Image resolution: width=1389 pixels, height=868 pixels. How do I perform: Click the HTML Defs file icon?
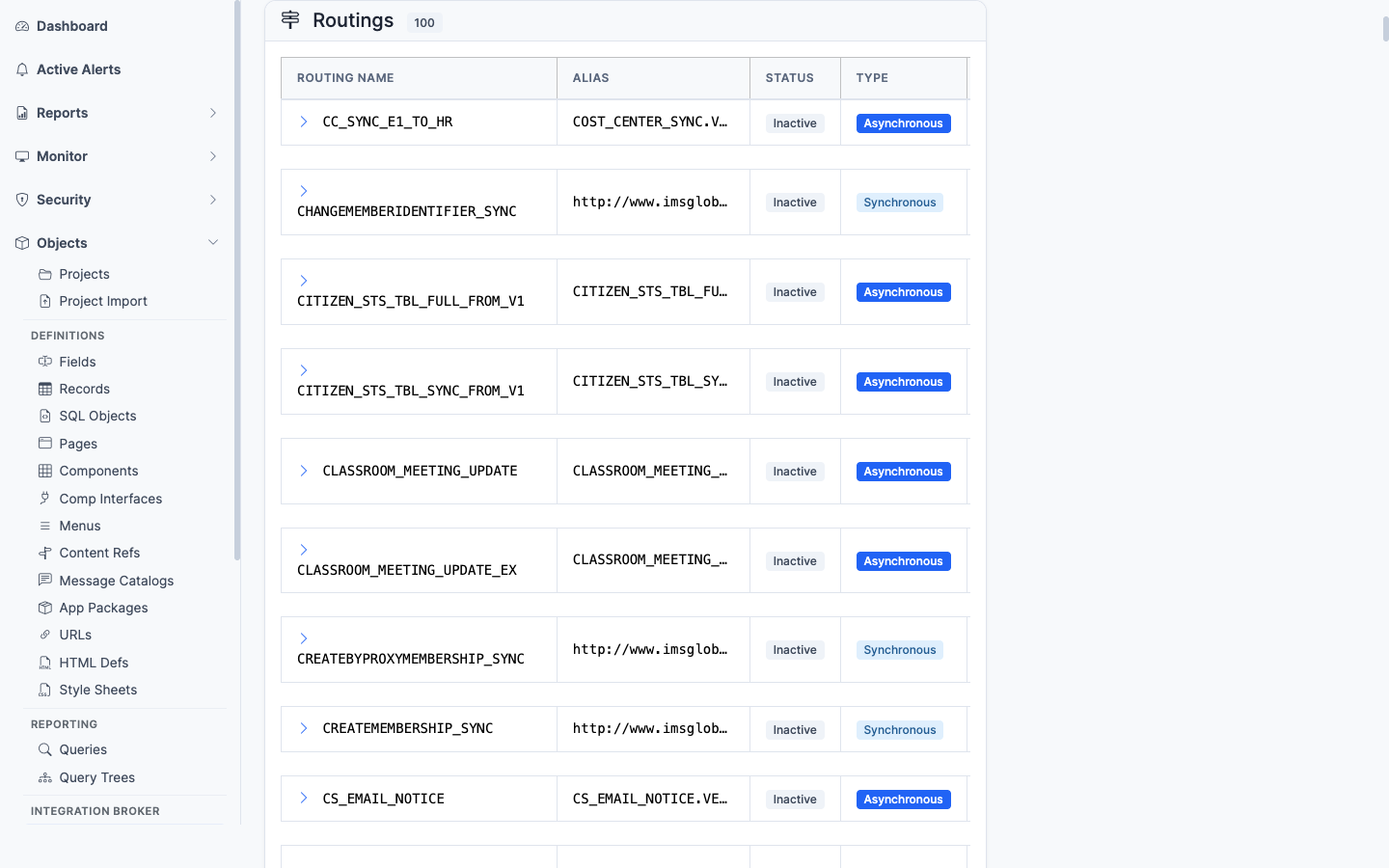click(x=45, y=663)
